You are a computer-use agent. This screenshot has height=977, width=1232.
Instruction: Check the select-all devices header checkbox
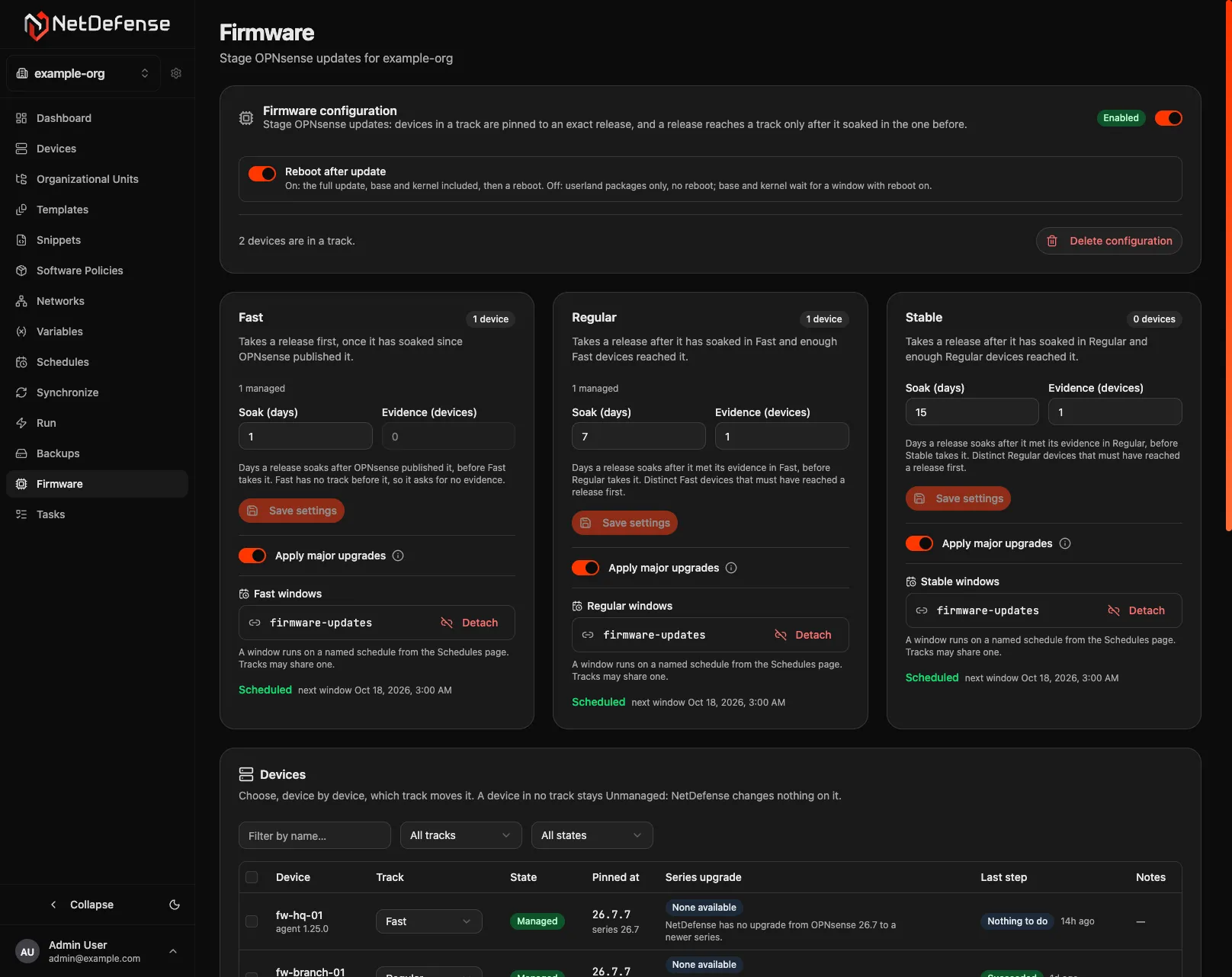coord(252,877)
